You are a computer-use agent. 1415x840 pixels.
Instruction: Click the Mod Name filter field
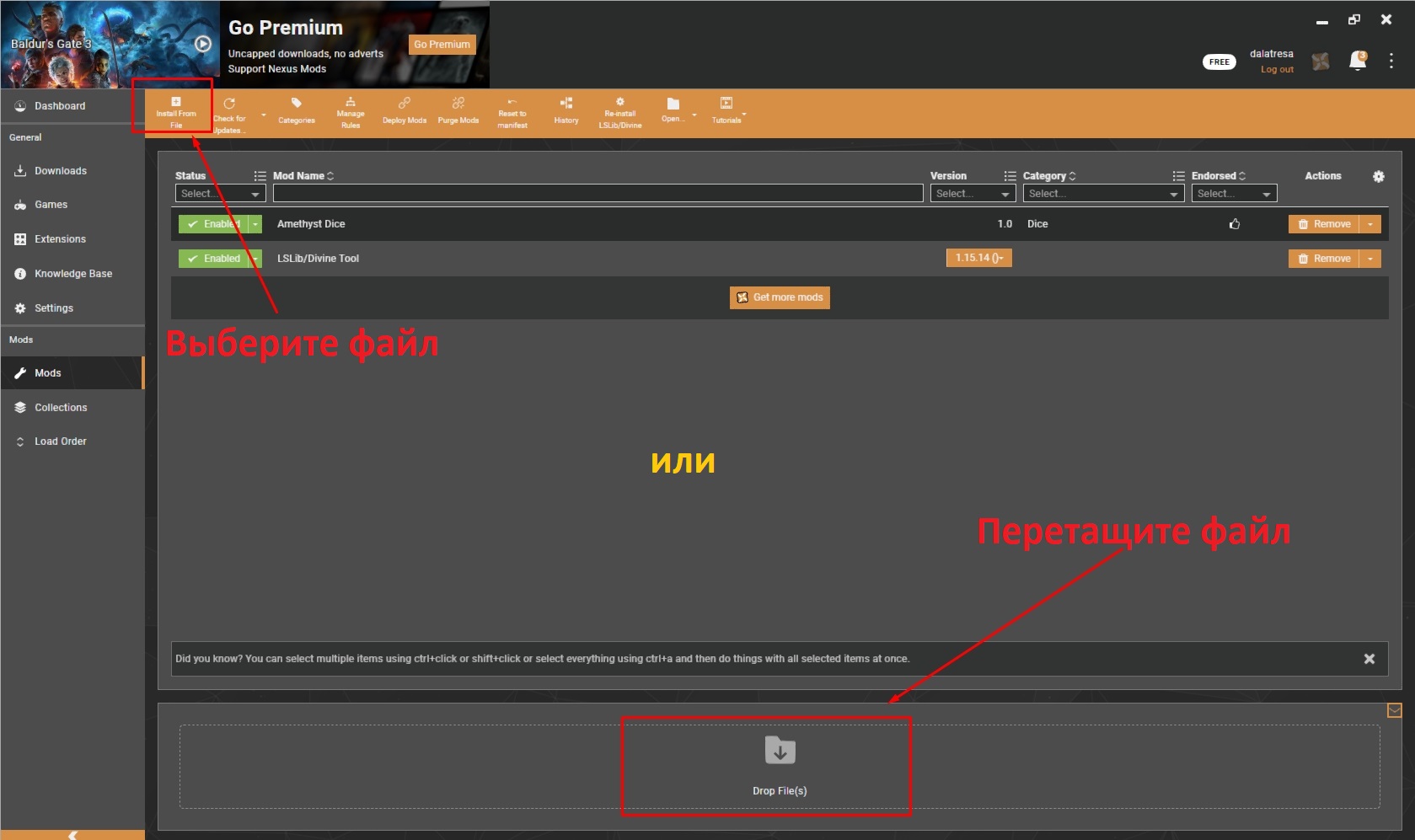[x=598, y=194]
